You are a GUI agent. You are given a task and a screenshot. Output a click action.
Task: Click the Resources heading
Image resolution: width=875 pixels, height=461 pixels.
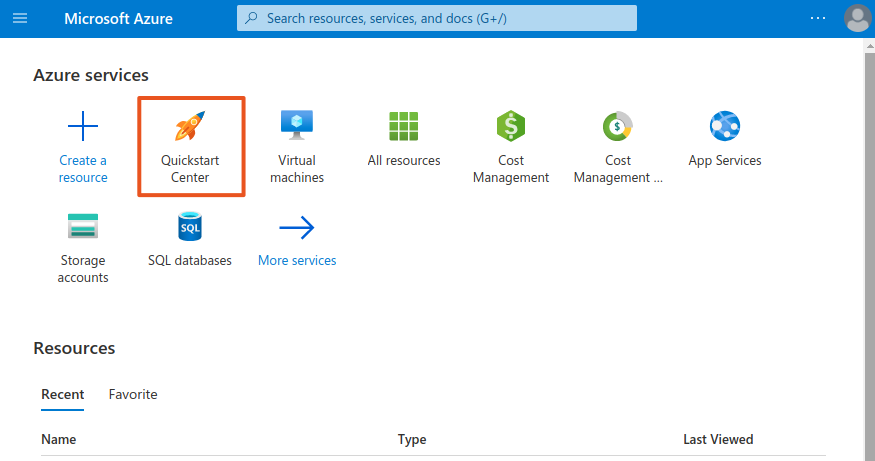(74, 348)
